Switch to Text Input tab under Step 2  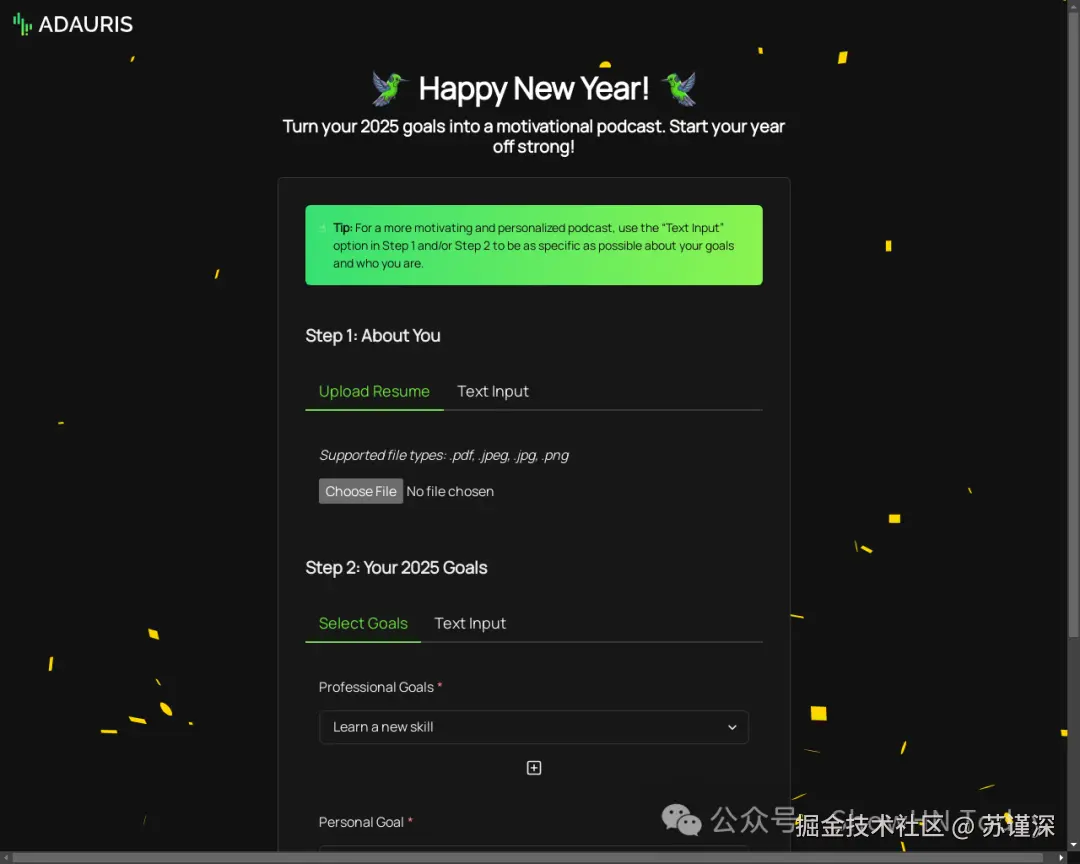[x=470, y=623]
